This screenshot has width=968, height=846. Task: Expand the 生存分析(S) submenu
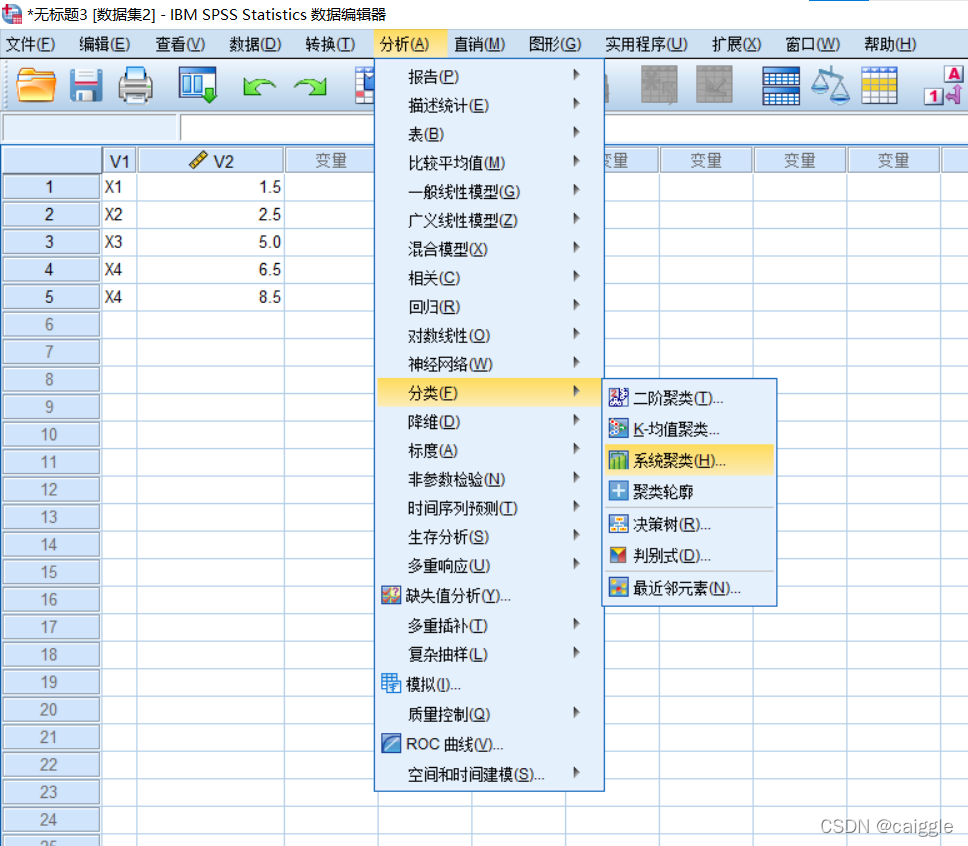pyautogui.click(x=489, y=537)
